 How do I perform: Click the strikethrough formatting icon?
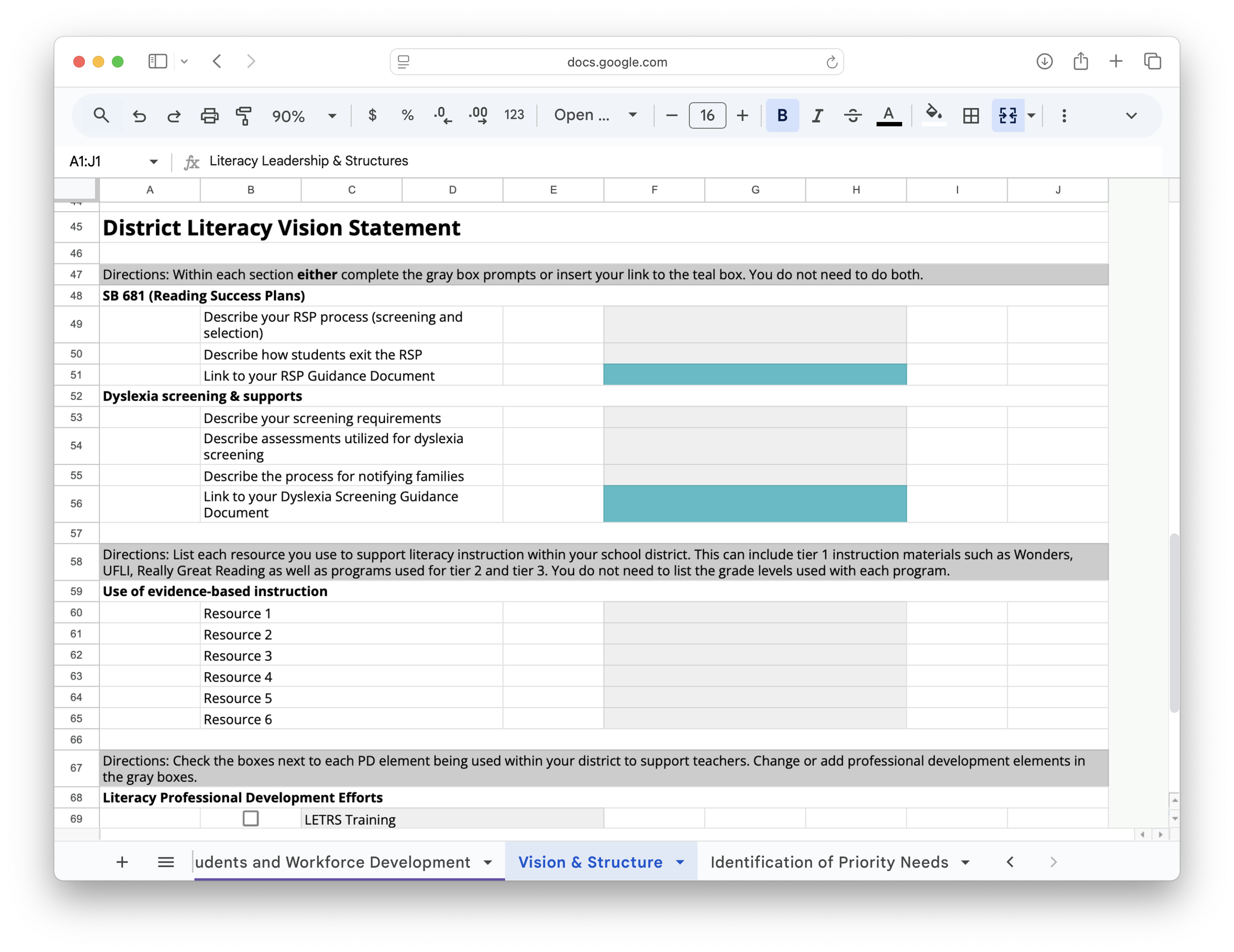pyautogui.click(x=852, y=116)
